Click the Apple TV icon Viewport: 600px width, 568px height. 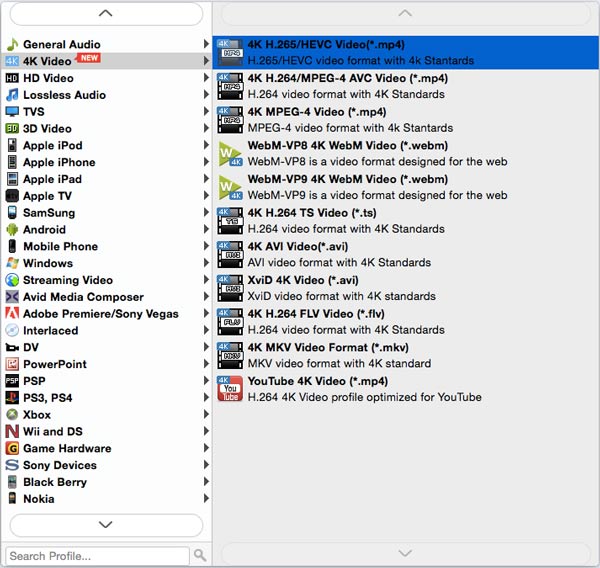[12, 196]
